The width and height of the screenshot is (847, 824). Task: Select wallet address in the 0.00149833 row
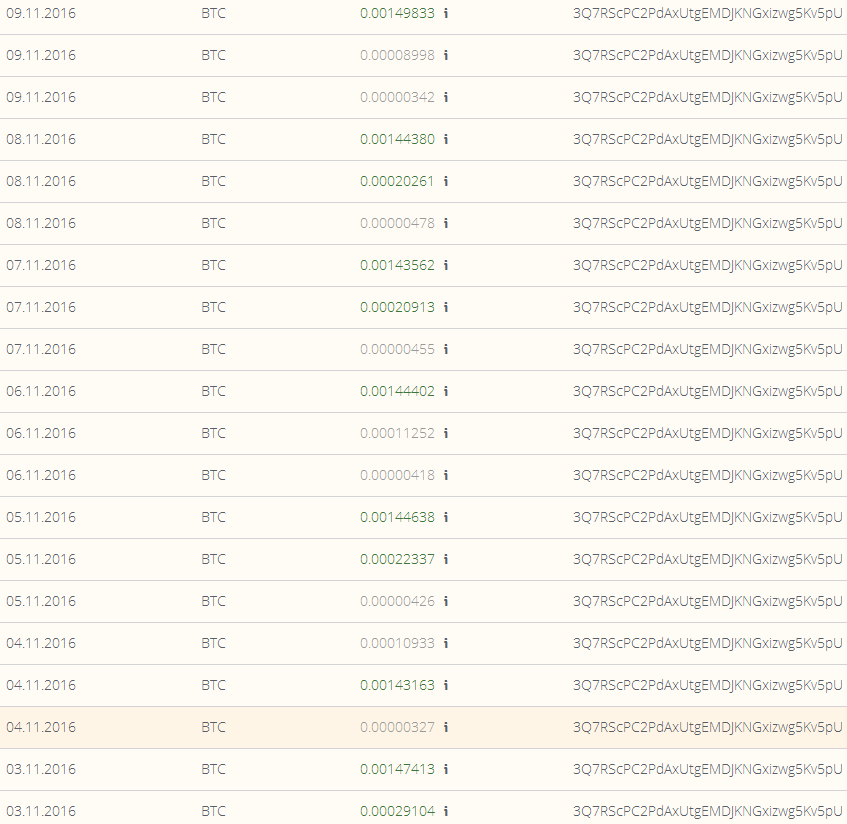(708, 14)
